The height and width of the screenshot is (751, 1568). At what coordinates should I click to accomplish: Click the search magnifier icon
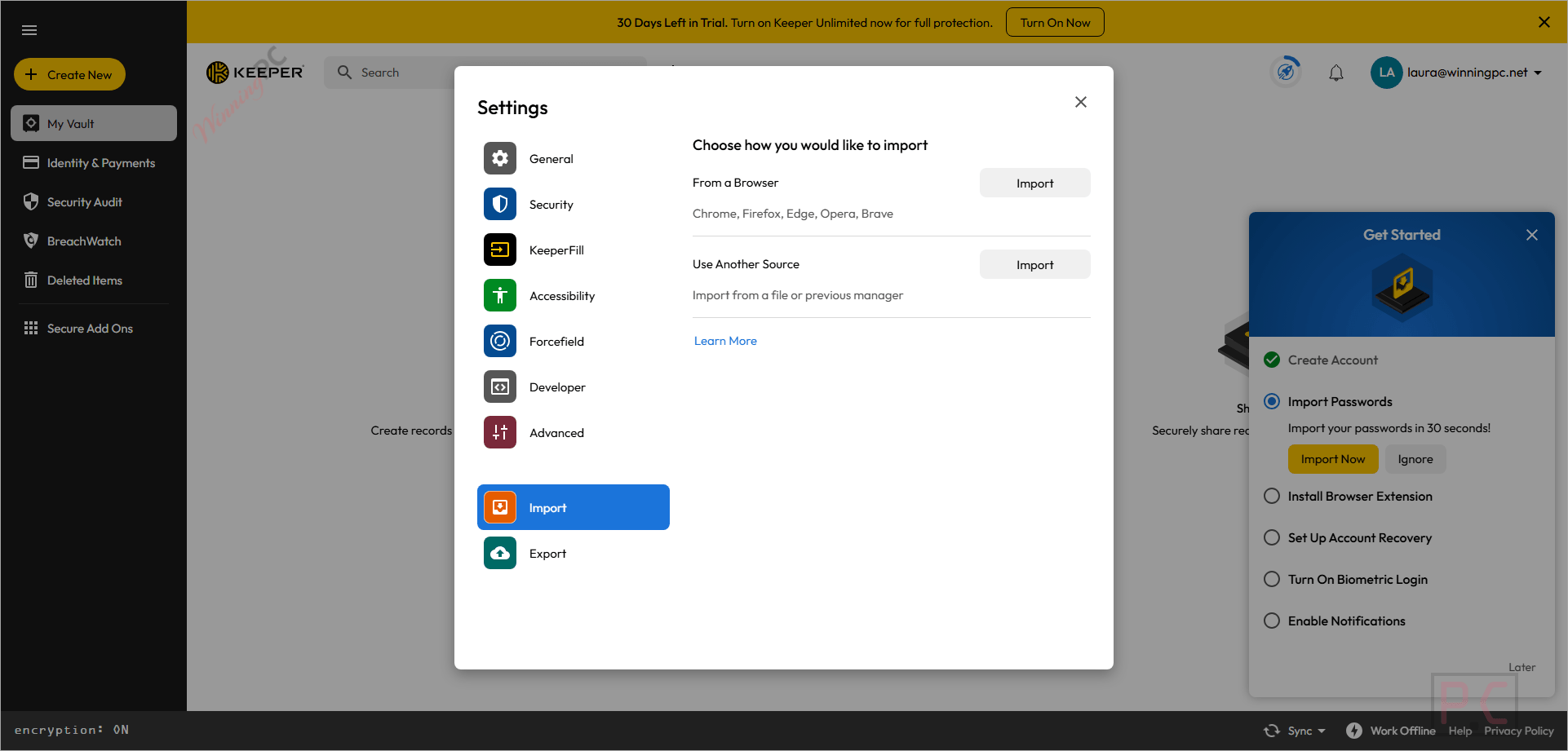(345, 73)
